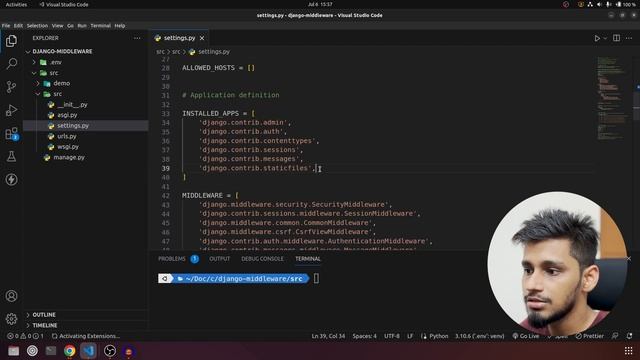Screen dimensions: 640x360
Task: Open the View menu
Action: point(57,26)
